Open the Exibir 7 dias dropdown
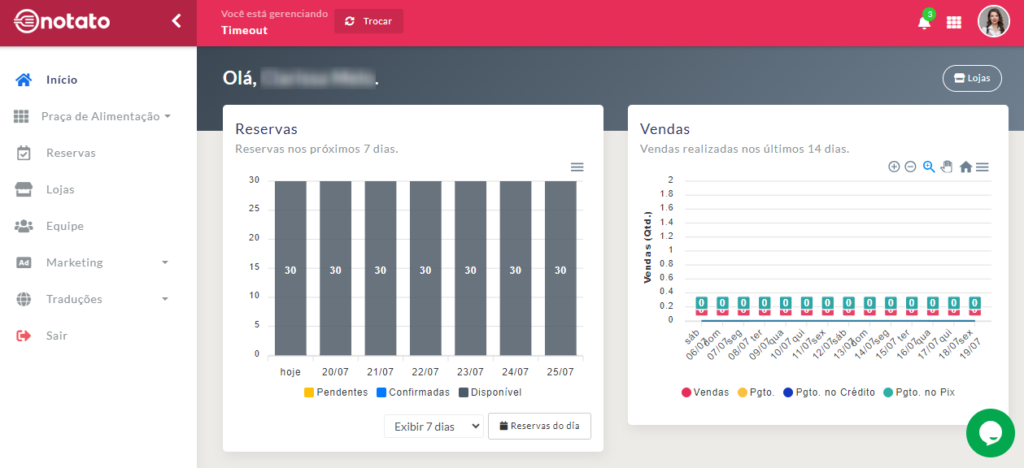Viewport: 1024px width, 468px height. click(434, 426)
